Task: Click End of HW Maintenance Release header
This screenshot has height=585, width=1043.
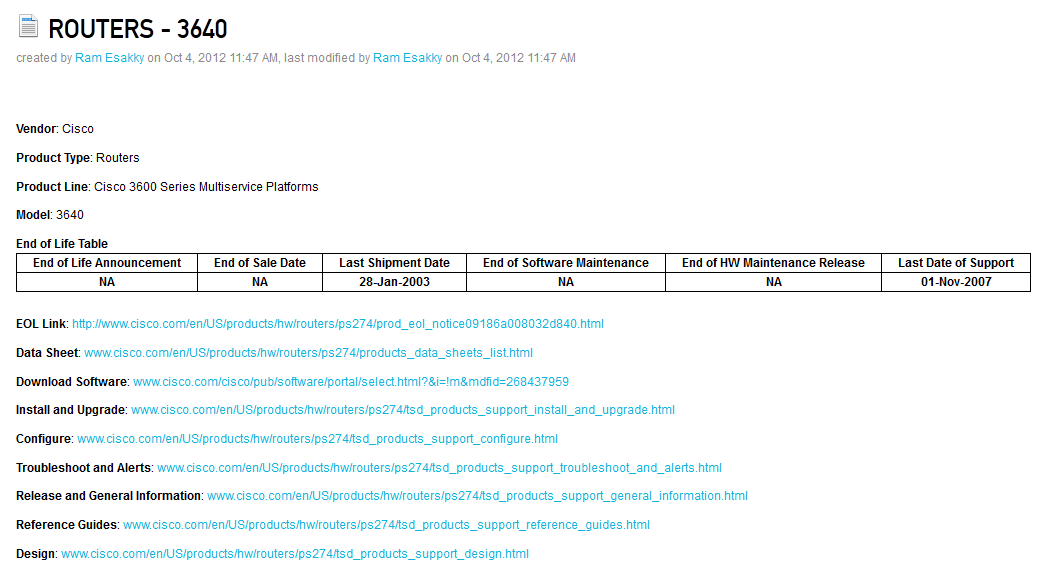Action: (x=774, y=263)
